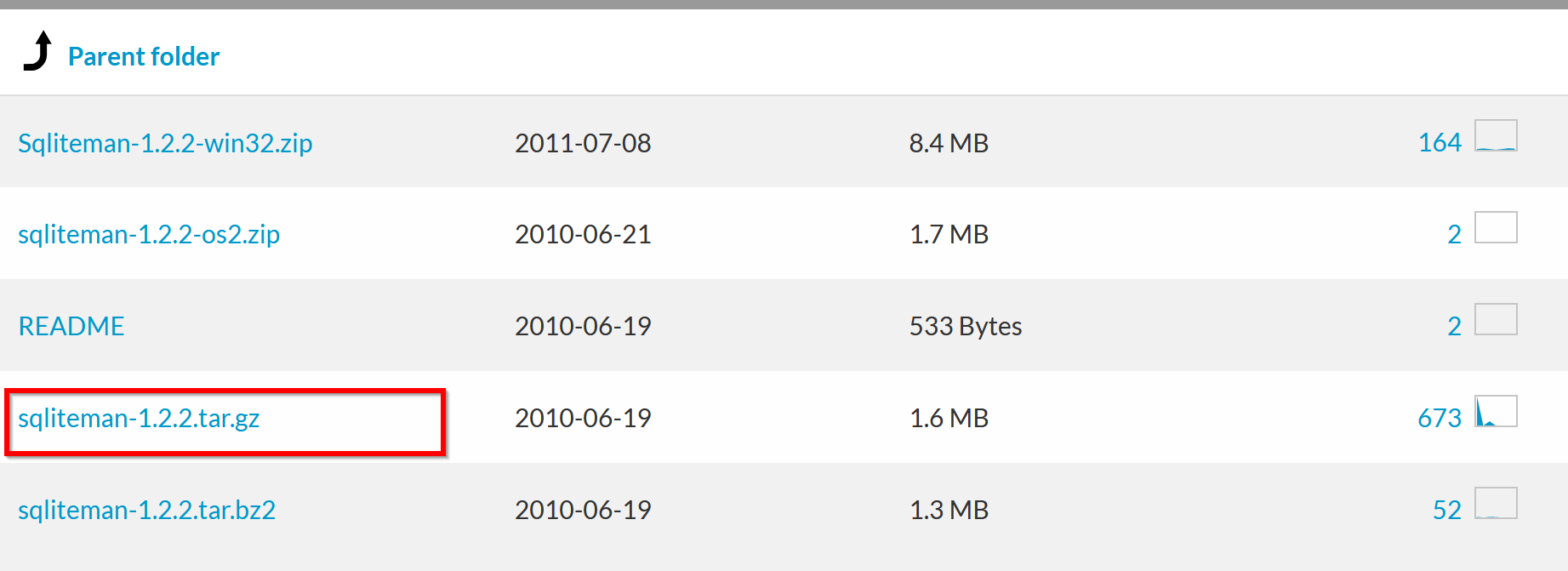Select the 2011-07-08 date cell
This screenshot has height=571, width=1568.
[x=583, y=143]
